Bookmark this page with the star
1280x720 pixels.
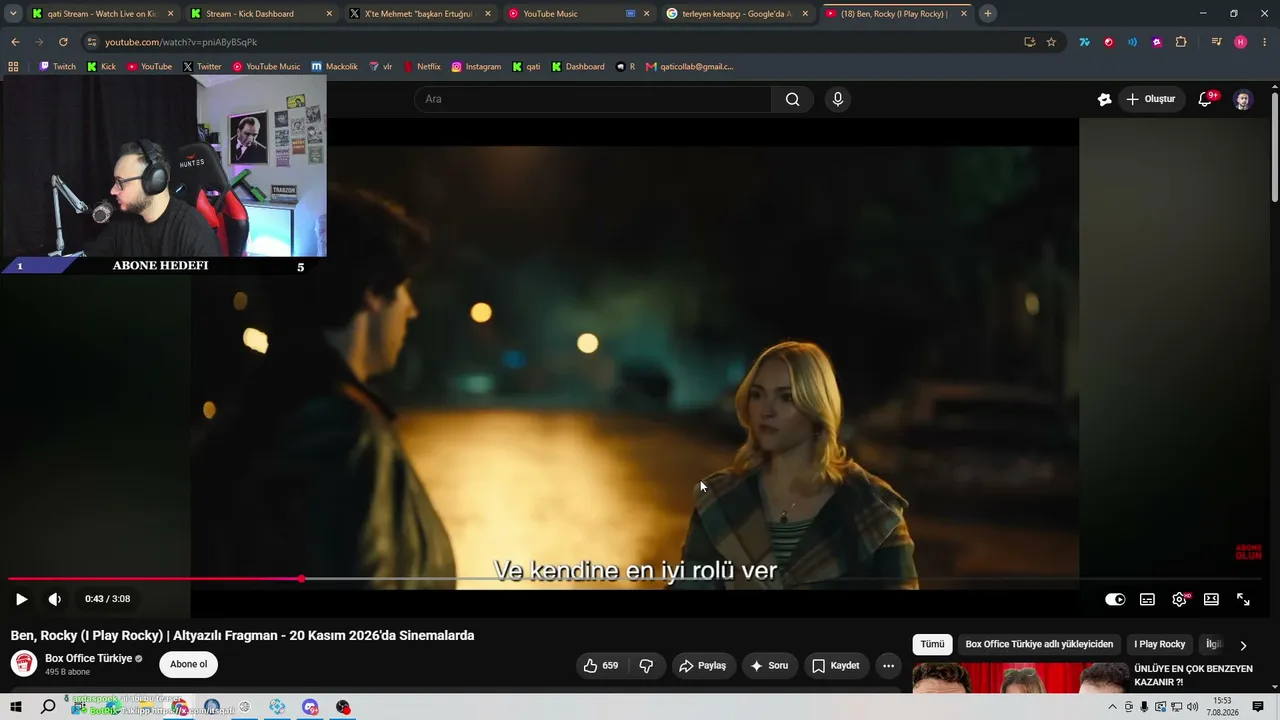[1051, 42]
